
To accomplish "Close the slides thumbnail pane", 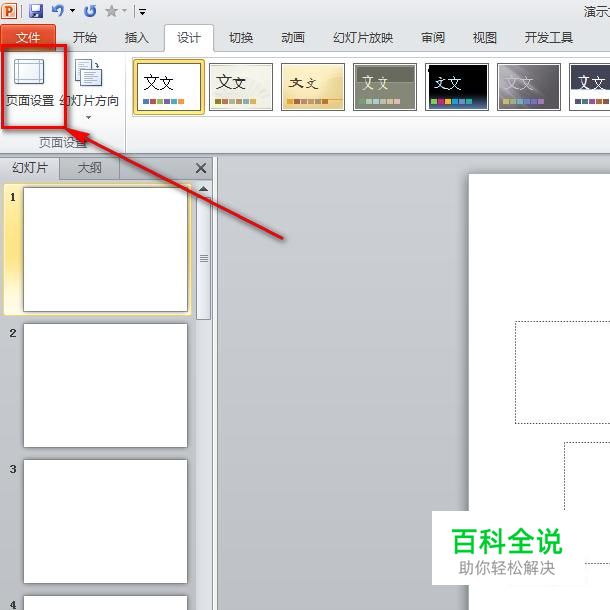I will (x=201, y=168).
